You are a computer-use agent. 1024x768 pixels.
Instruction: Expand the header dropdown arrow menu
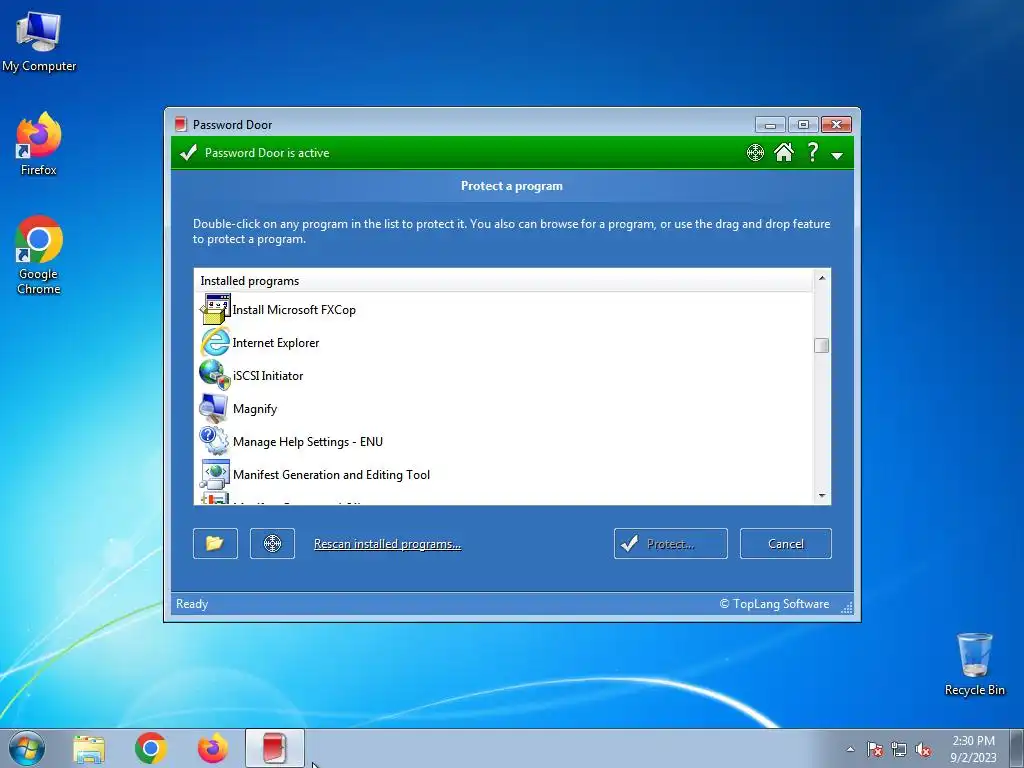837,155
